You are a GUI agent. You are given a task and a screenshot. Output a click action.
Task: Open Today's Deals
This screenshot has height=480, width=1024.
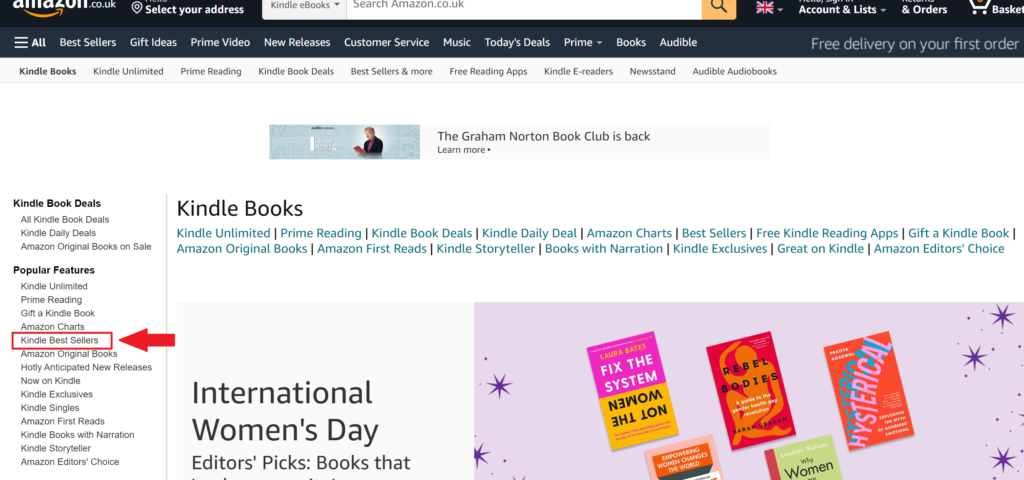(517, 42)
